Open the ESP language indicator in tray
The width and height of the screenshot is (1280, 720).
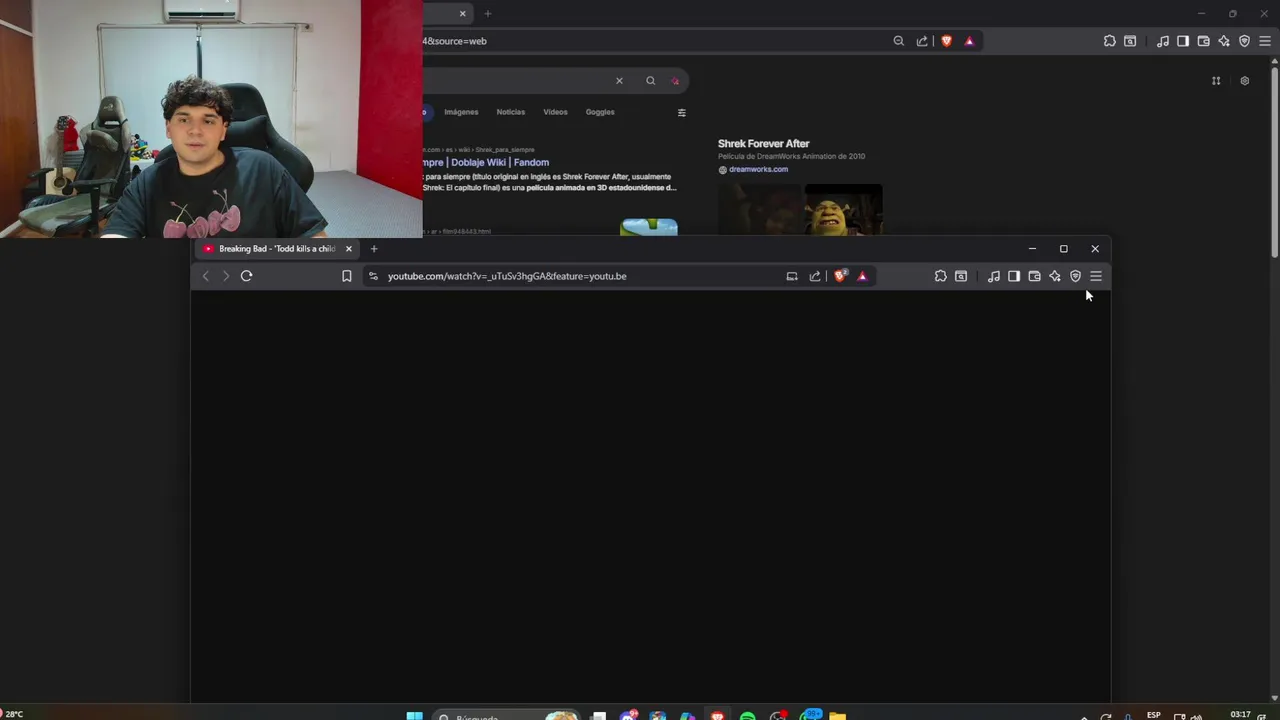point(1154,715)
